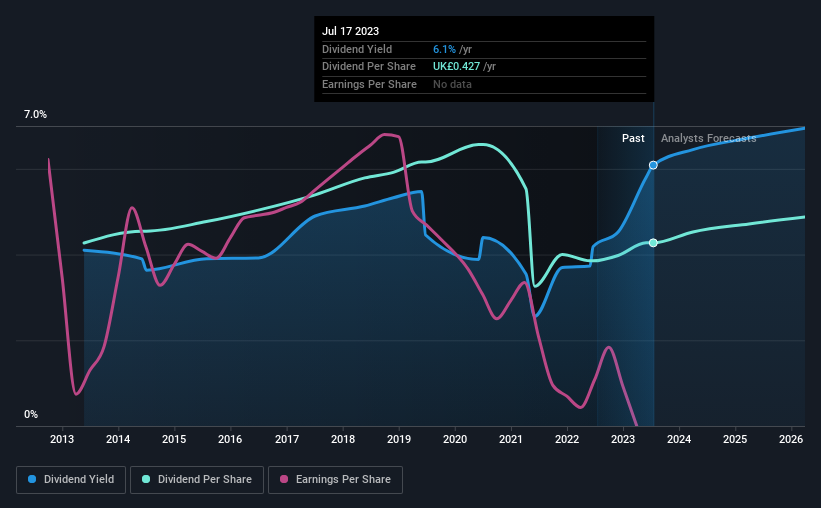The height and width of the screenshot is (508, 821).
Task: Click the teal Dividend Per Share legend dot
Action: [x=146, y=479]
